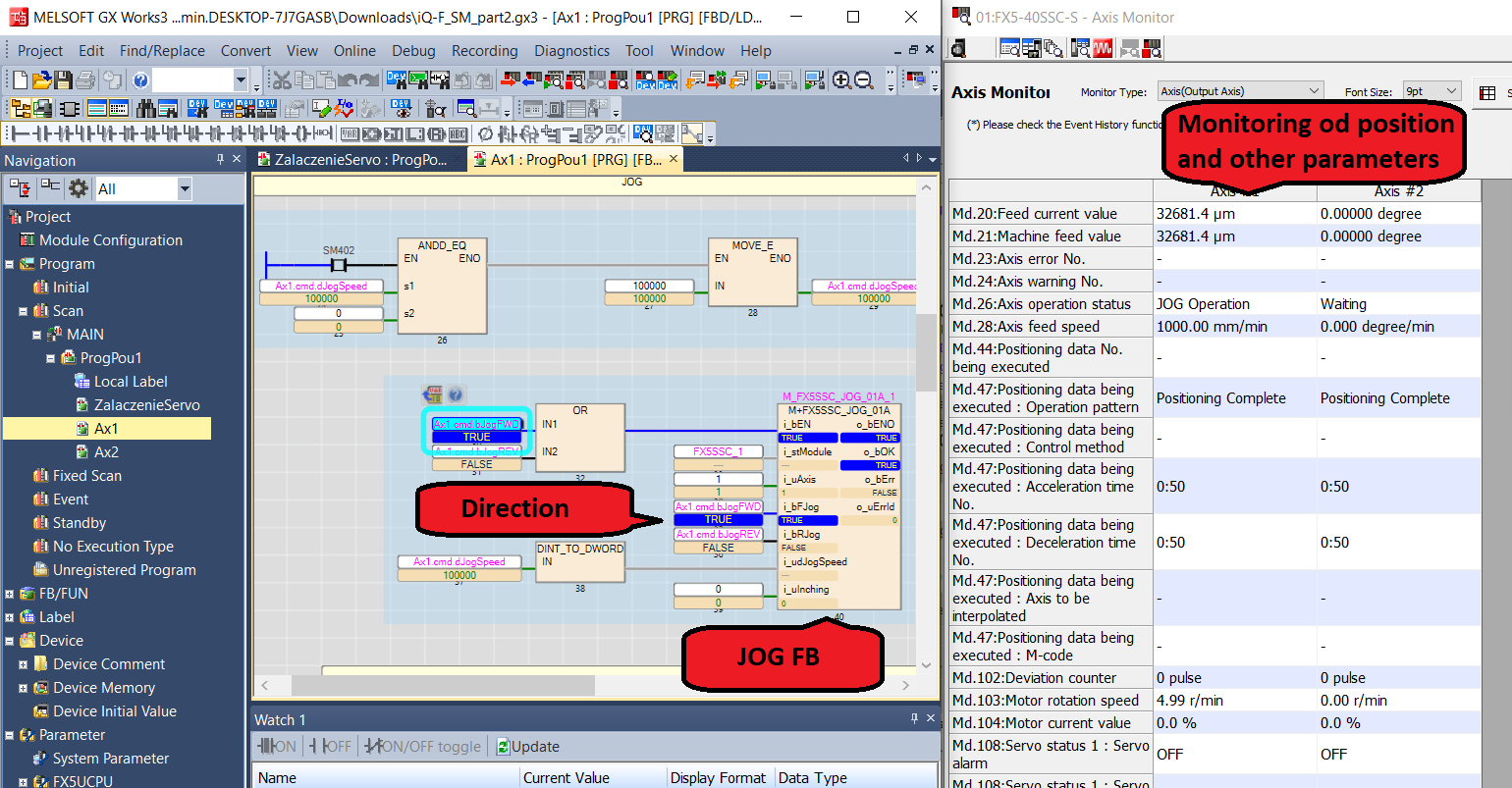Toggle OFF in Watch 1 toolbar

330,746
